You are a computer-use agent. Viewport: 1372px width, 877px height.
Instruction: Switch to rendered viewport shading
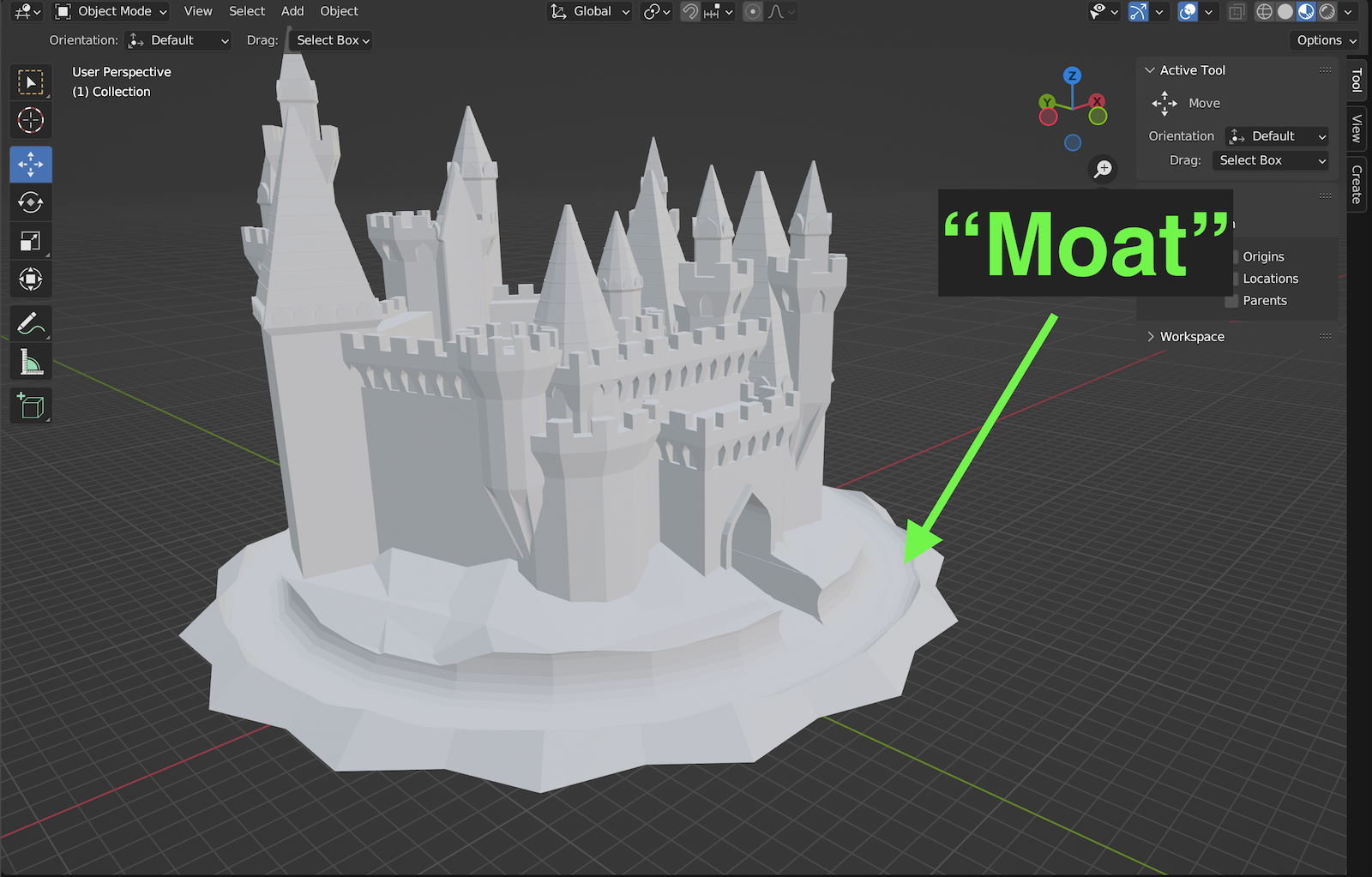(x=1327, y=11)
